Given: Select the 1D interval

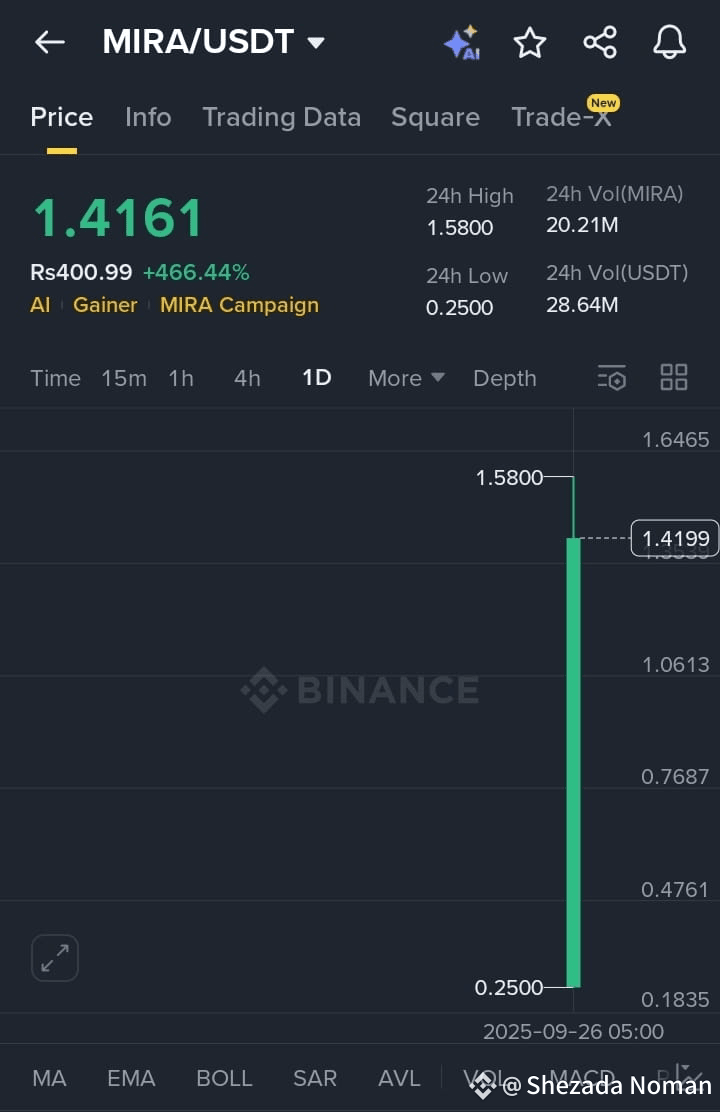Looking at the screenshot, I should (x=317, y=377).
